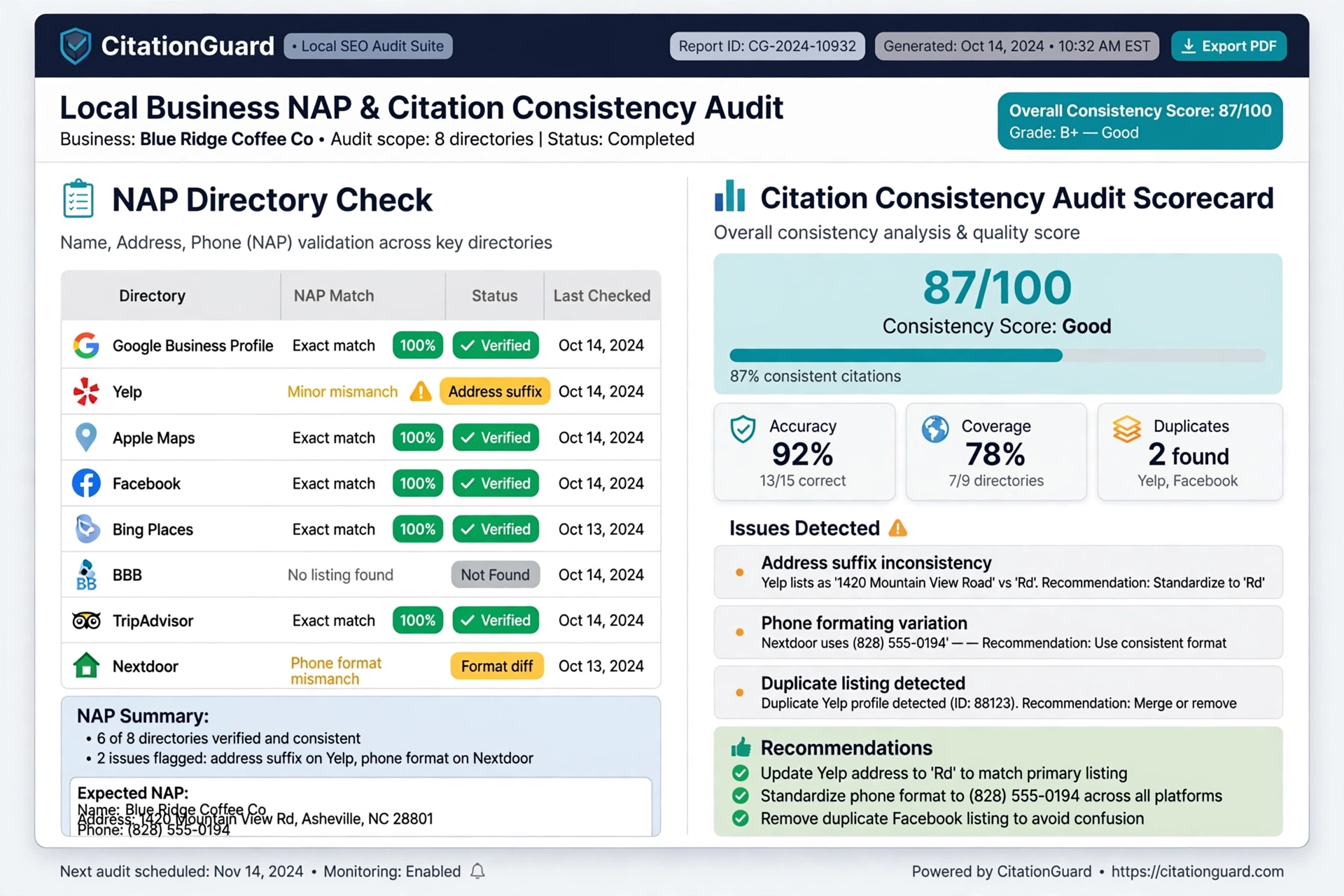Click the Export PDF button
1344x896 pixels.
pos(1228,46)
